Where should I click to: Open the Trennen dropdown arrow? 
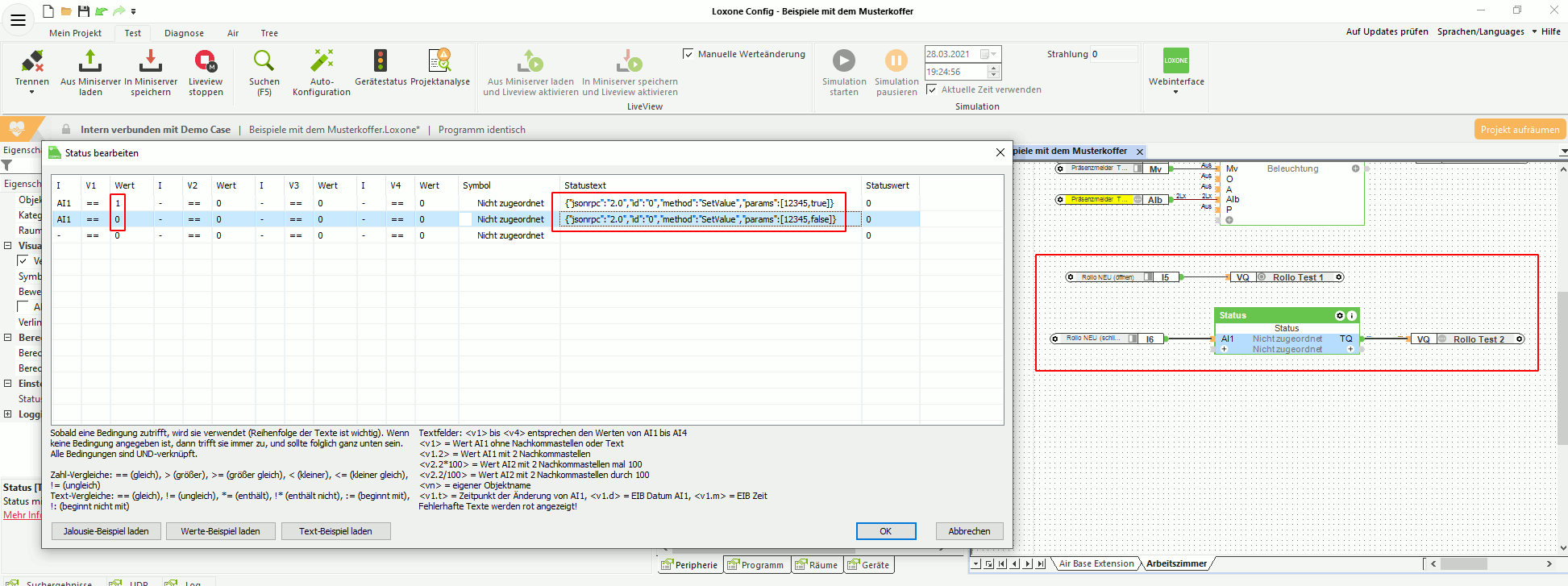coord(32,93)
